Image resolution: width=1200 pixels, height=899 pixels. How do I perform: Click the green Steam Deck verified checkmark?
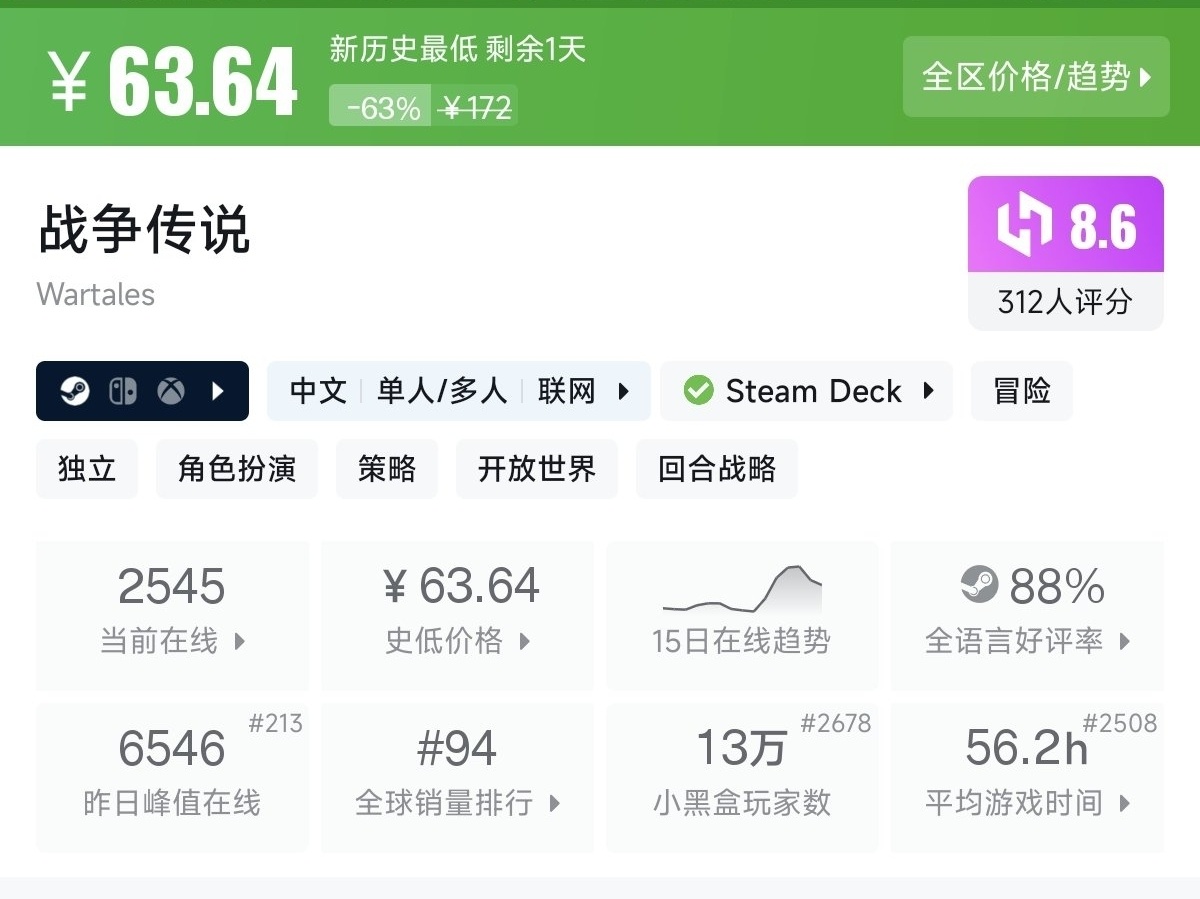pos(699,391)
